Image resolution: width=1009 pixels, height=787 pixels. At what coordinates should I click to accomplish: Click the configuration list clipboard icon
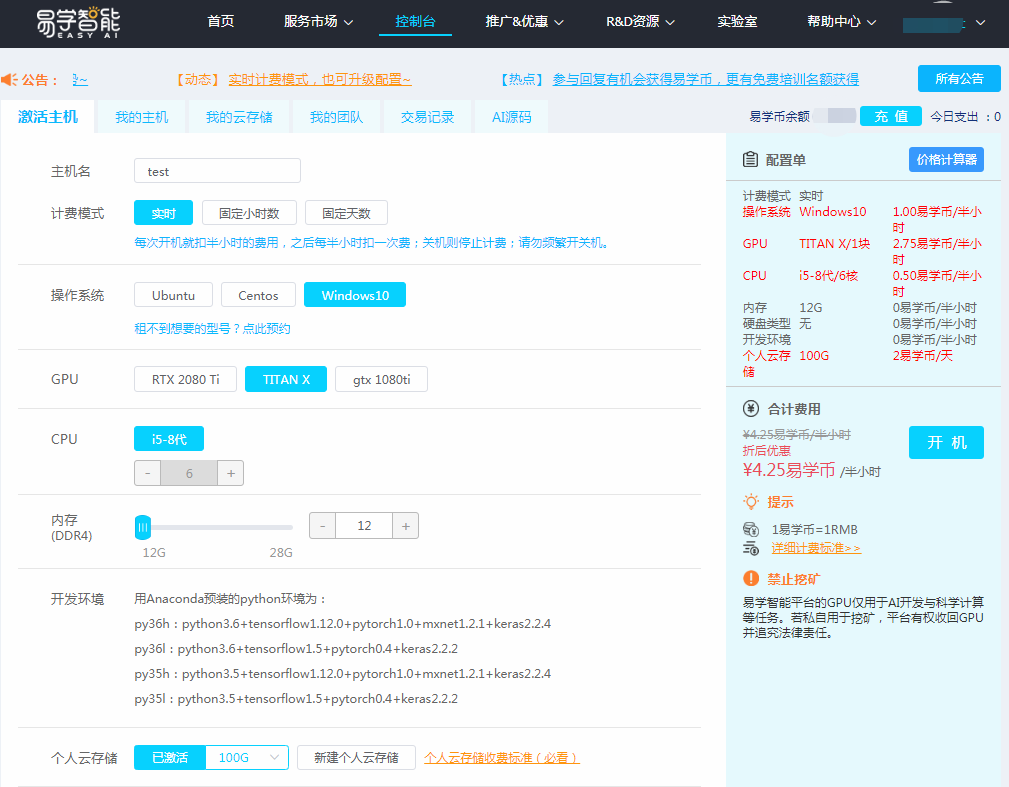[x=750, y=160]
